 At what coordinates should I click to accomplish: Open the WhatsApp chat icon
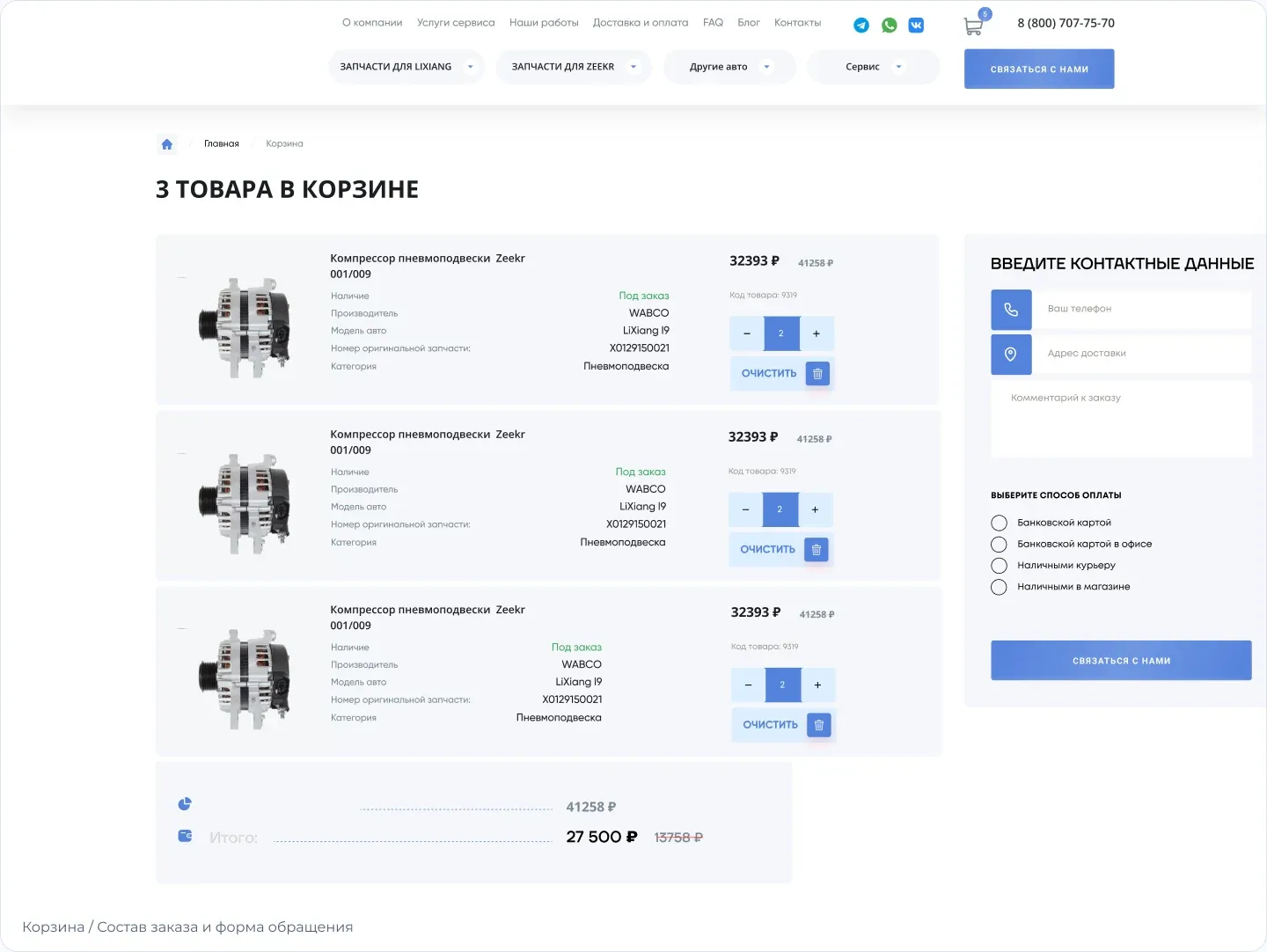click(x=890, y=26)
